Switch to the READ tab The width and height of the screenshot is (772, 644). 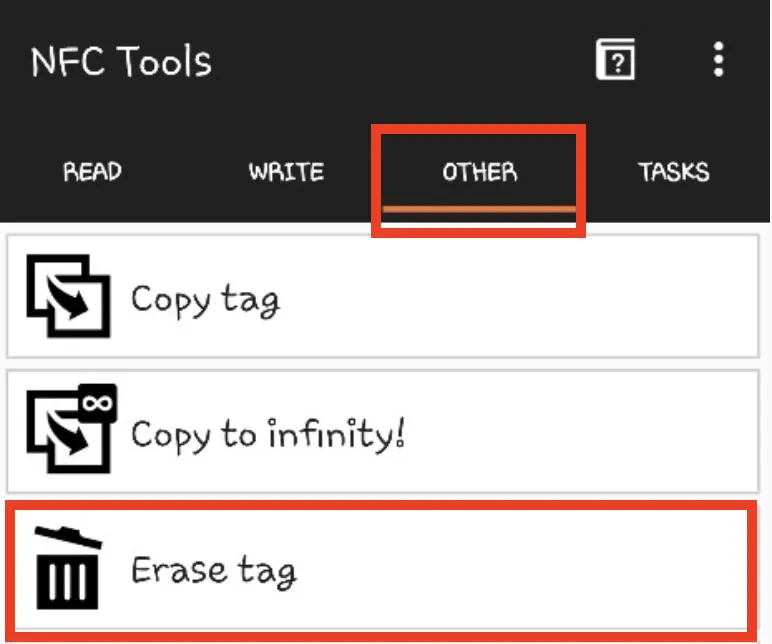[92, 172]
